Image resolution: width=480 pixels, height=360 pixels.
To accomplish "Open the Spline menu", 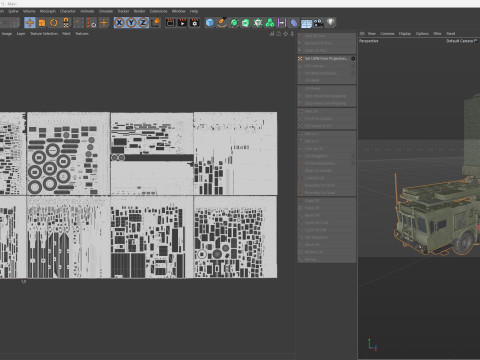I will click(x=13, y=11).
